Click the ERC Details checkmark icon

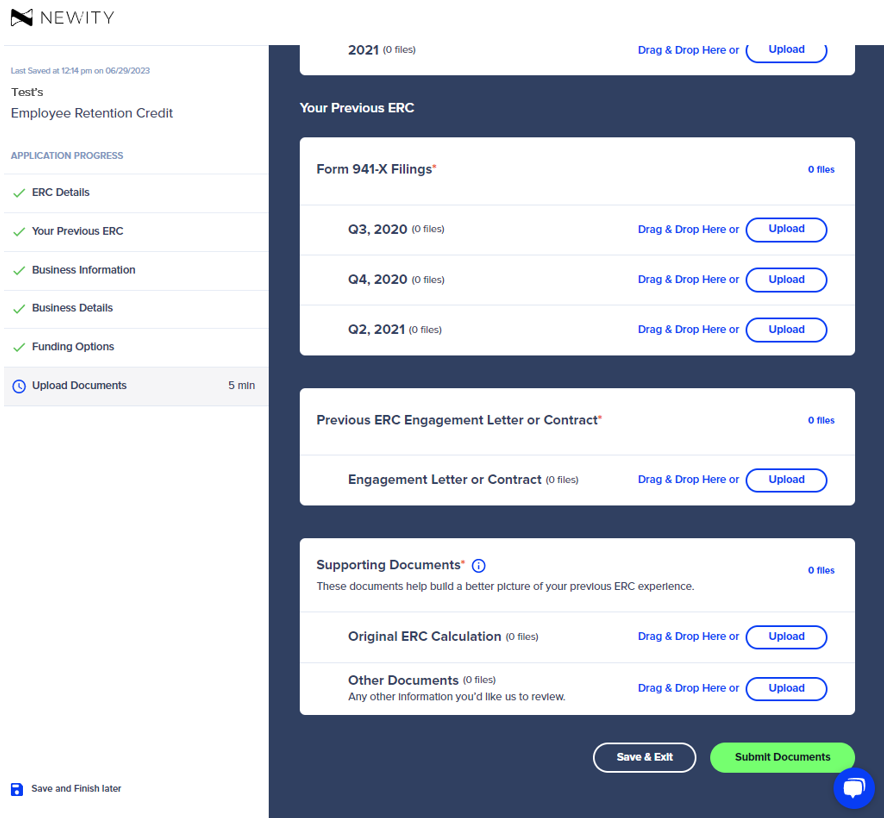[19, 193]
